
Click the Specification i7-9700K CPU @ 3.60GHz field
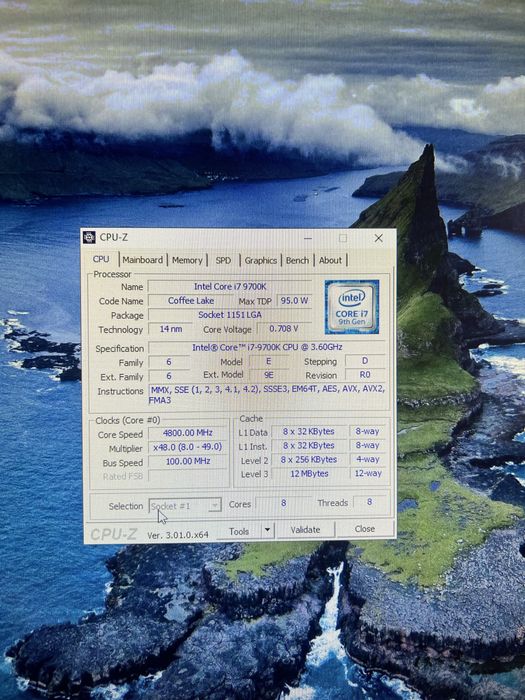267,347
